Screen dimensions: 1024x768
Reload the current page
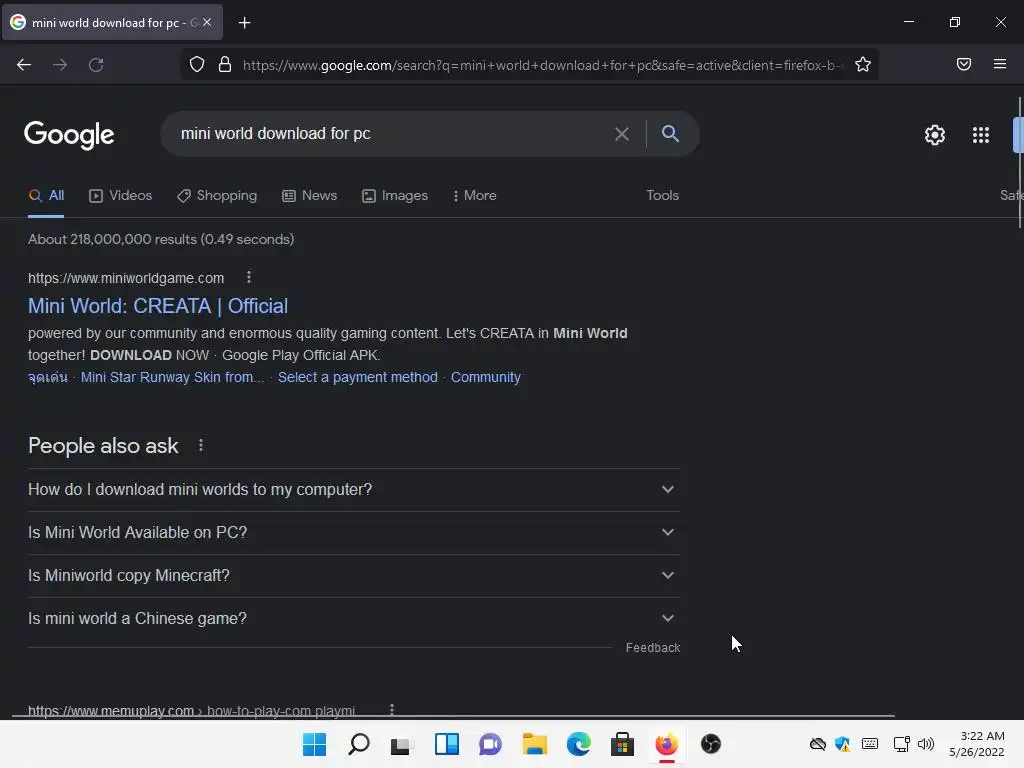tap(96, 65)
